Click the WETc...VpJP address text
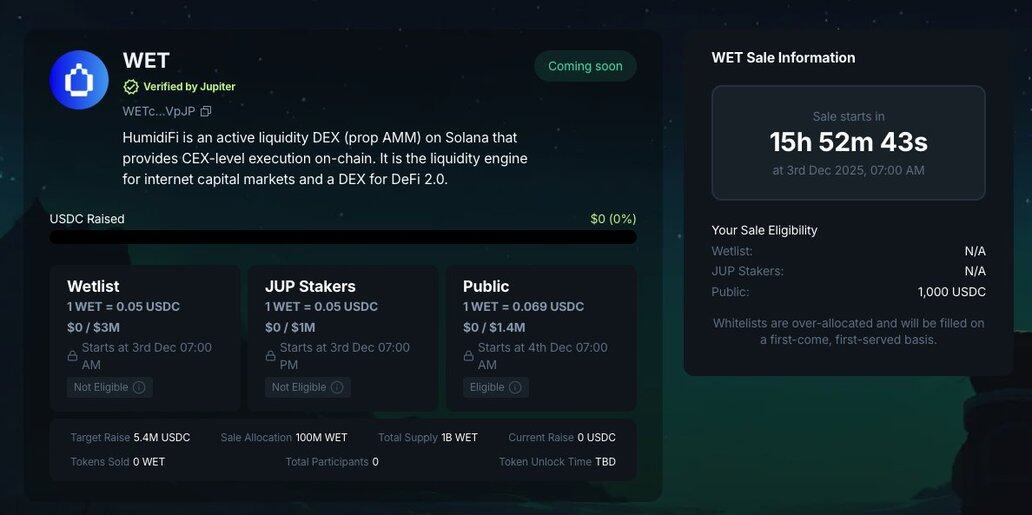Viewport: 1032px width, 515px height. 158,111
